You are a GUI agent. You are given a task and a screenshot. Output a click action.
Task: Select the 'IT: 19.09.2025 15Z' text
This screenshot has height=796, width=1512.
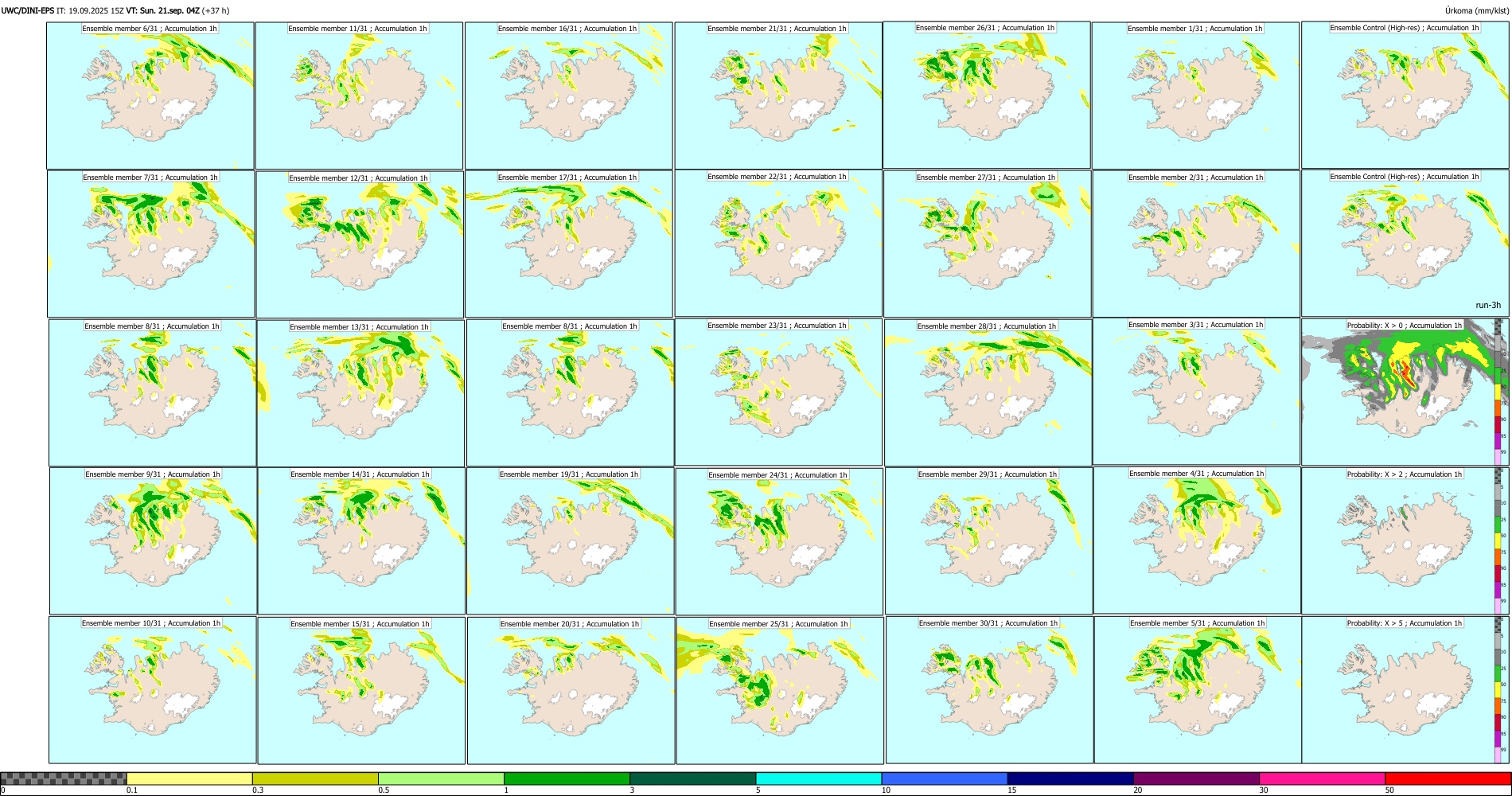point(90,10)
